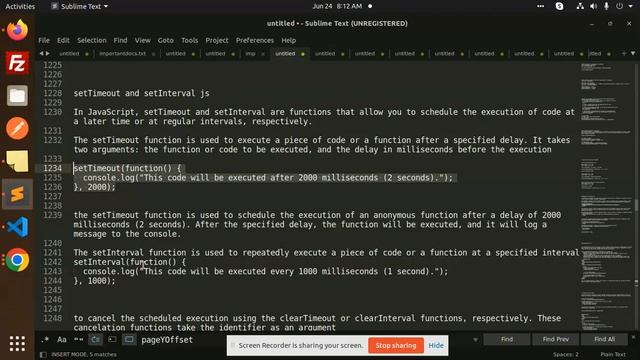
Task: Click the Find button
Action: pyautogui.click(x=507, y=339)
